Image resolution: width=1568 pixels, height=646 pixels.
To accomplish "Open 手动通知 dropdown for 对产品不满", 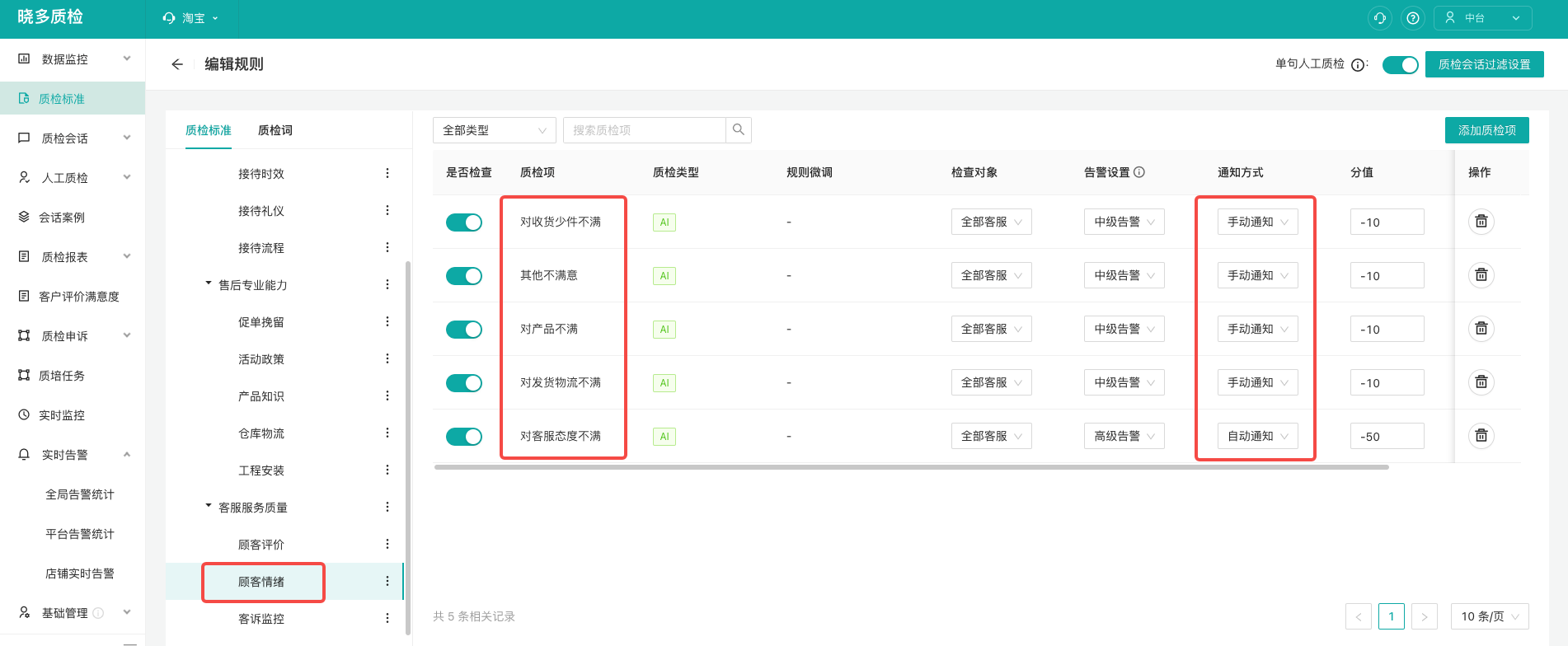I will click(1258, 329).
